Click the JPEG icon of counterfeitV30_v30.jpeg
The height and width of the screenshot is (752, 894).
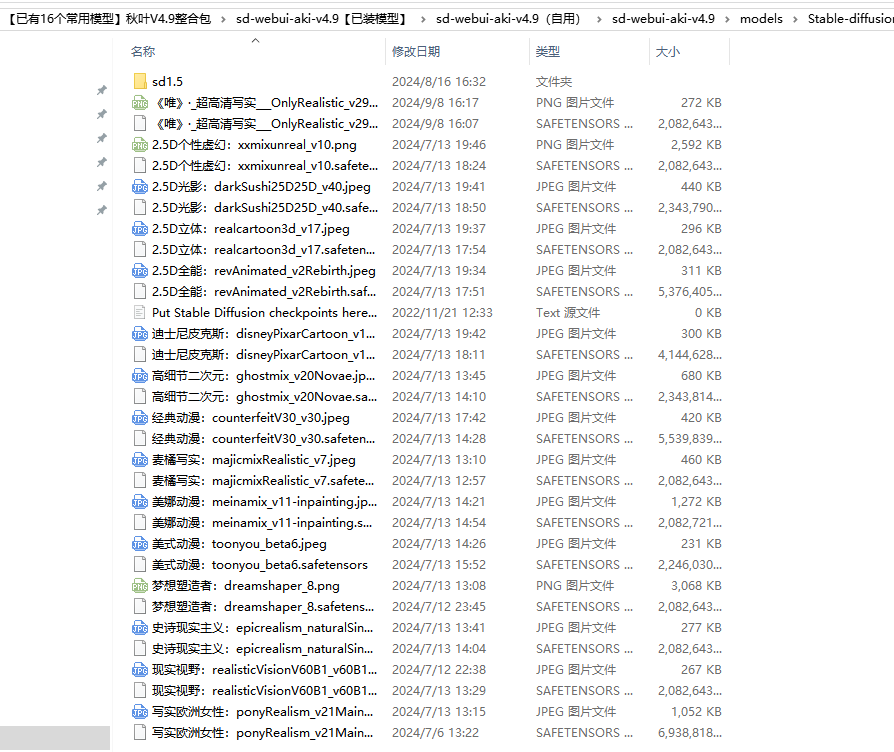(140, 418)
